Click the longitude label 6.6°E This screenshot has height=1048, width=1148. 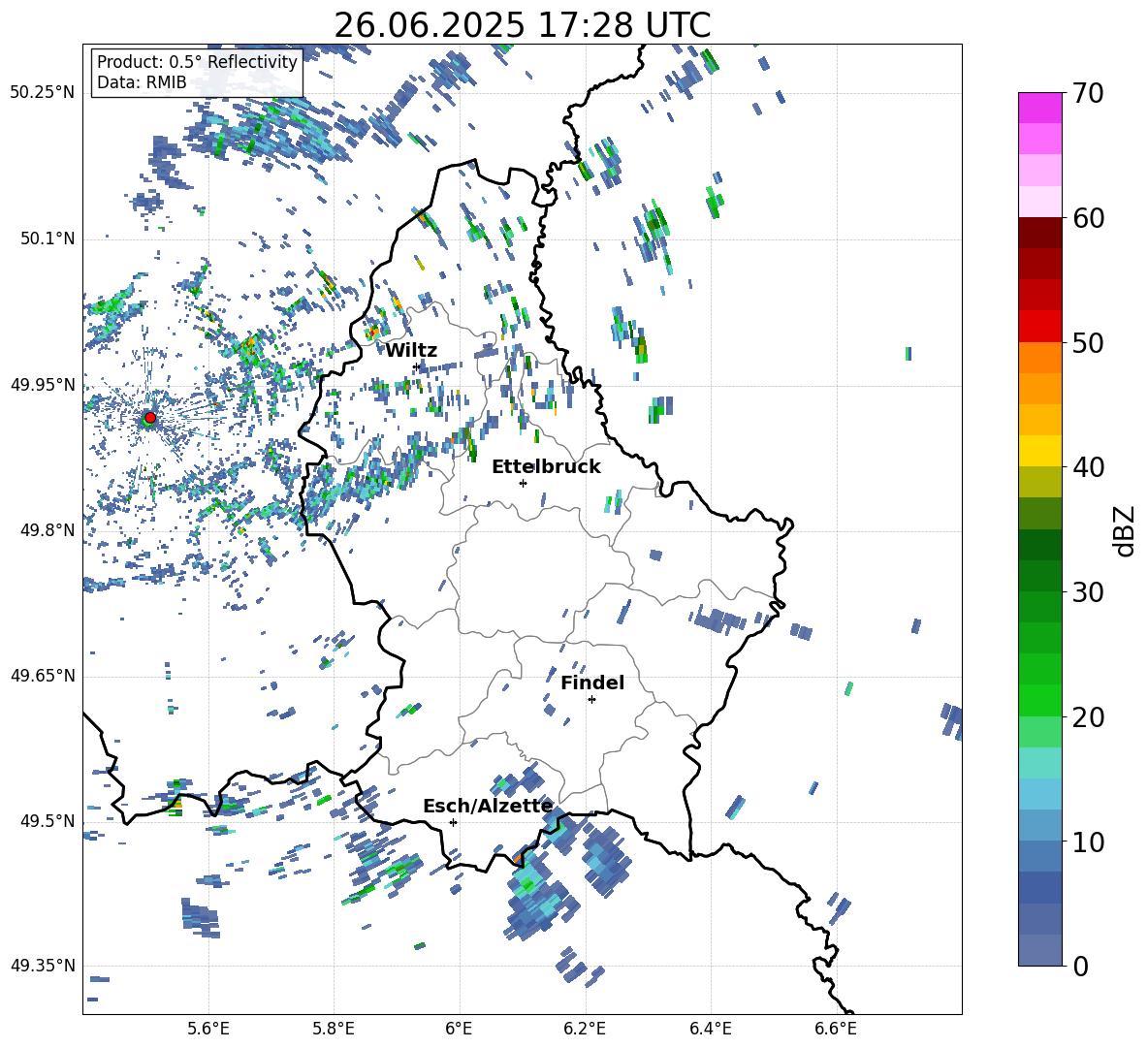(x=836, y=1029)
